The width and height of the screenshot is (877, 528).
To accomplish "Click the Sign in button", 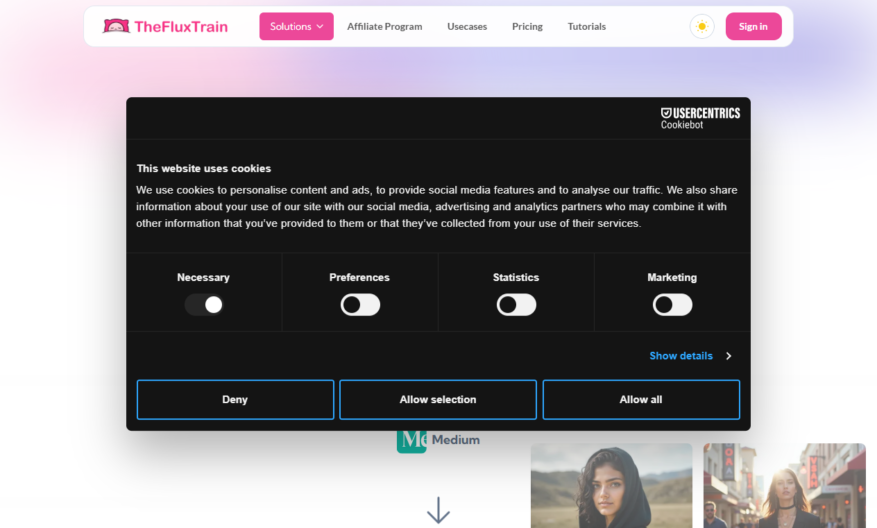I will point(753,26).
